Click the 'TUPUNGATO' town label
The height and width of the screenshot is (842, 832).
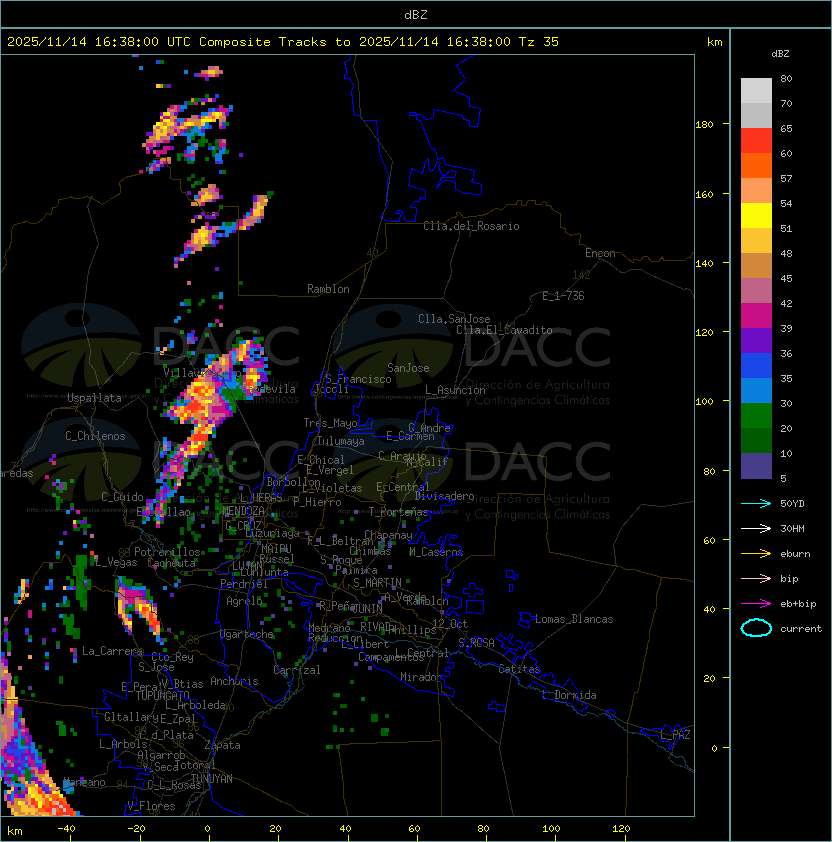click(162, 695)
